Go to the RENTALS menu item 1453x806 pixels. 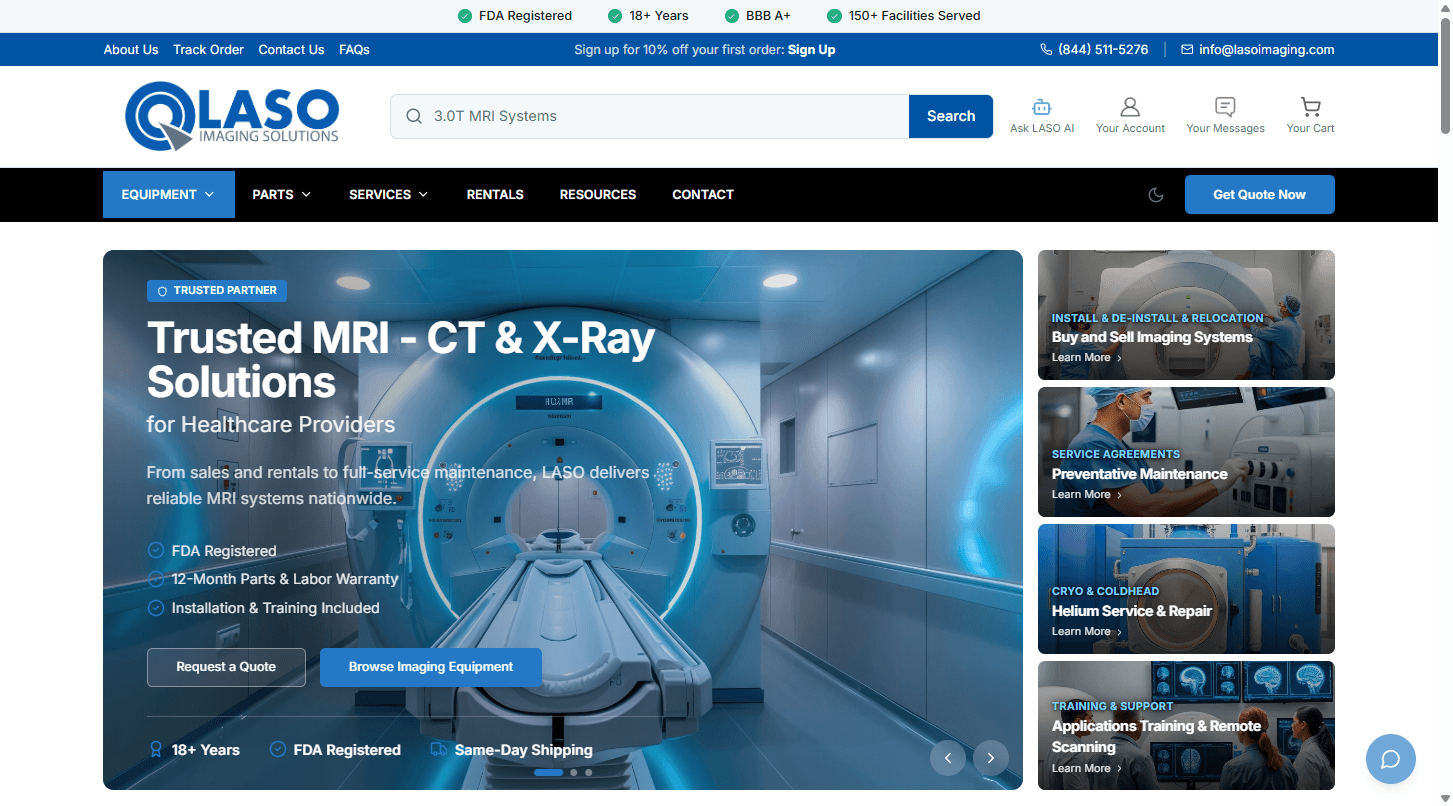(495, 194)
